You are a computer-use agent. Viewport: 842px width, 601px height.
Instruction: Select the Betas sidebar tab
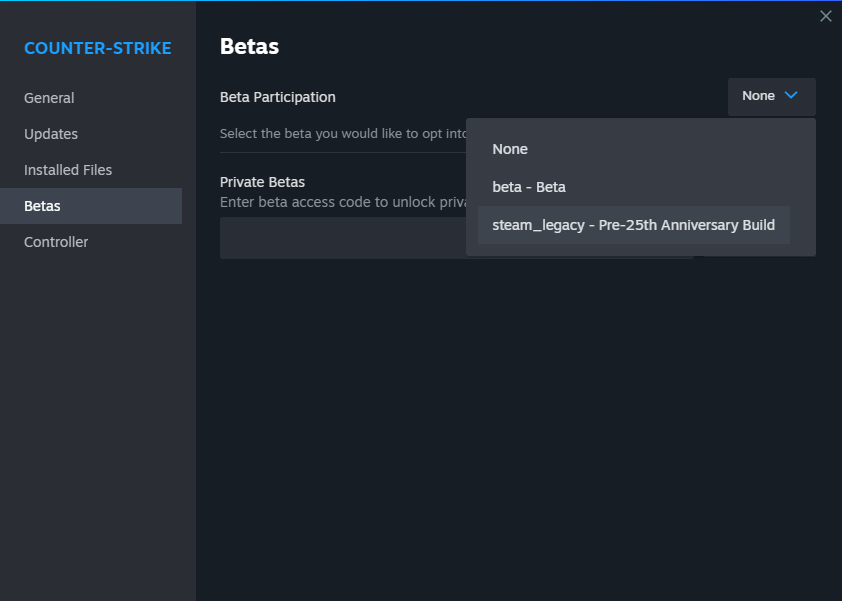(91, 206)
